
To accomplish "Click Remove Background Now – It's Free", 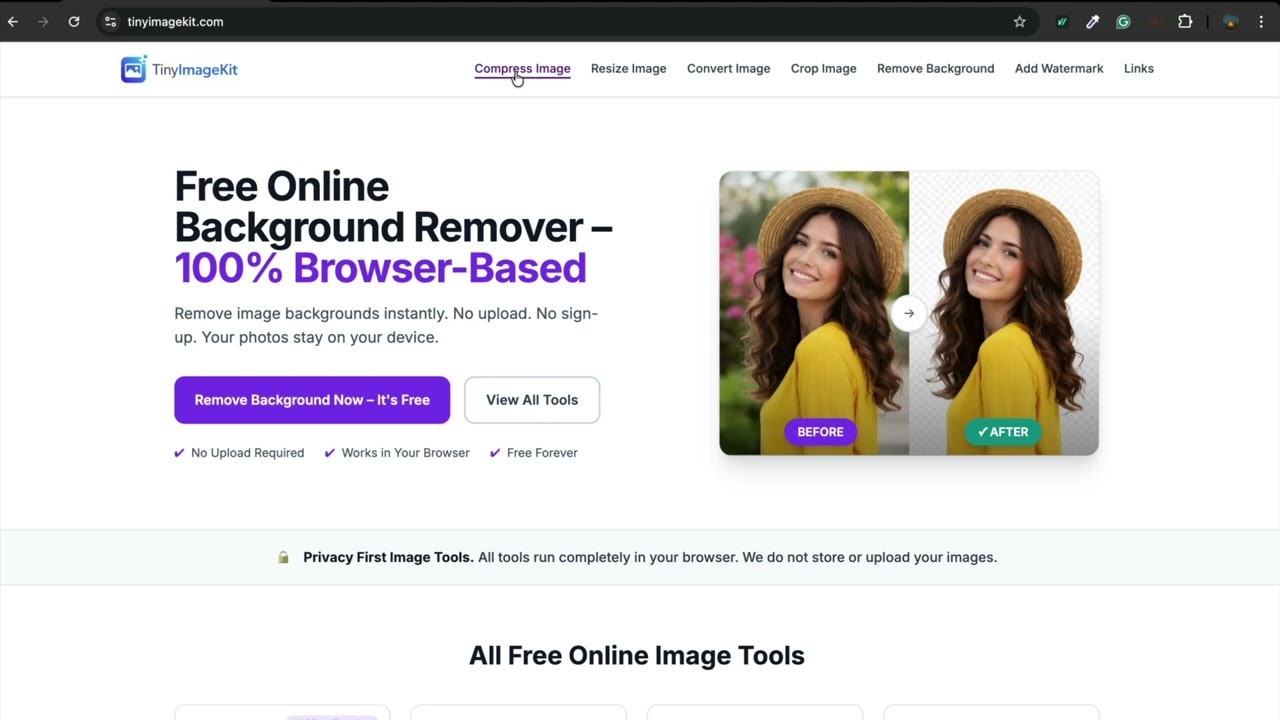I will (311, 400).
